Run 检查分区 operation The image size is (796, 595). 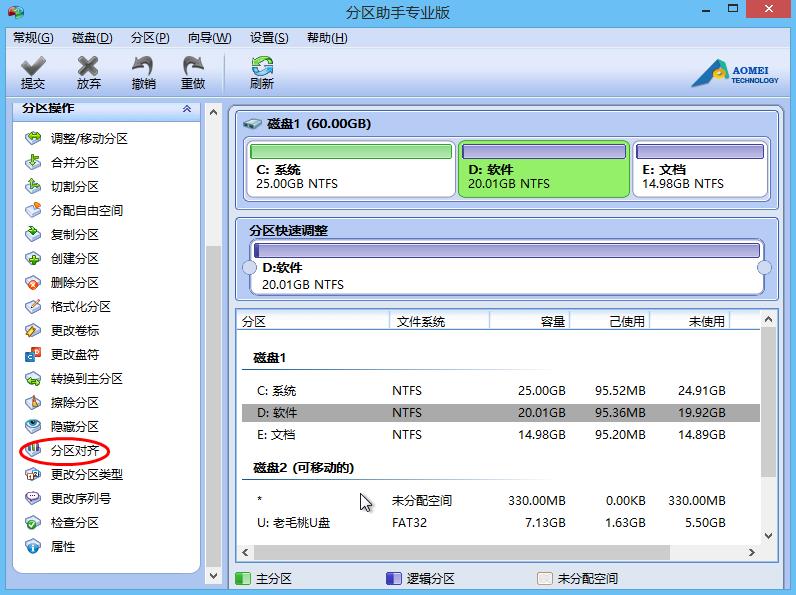click(62, 522)
